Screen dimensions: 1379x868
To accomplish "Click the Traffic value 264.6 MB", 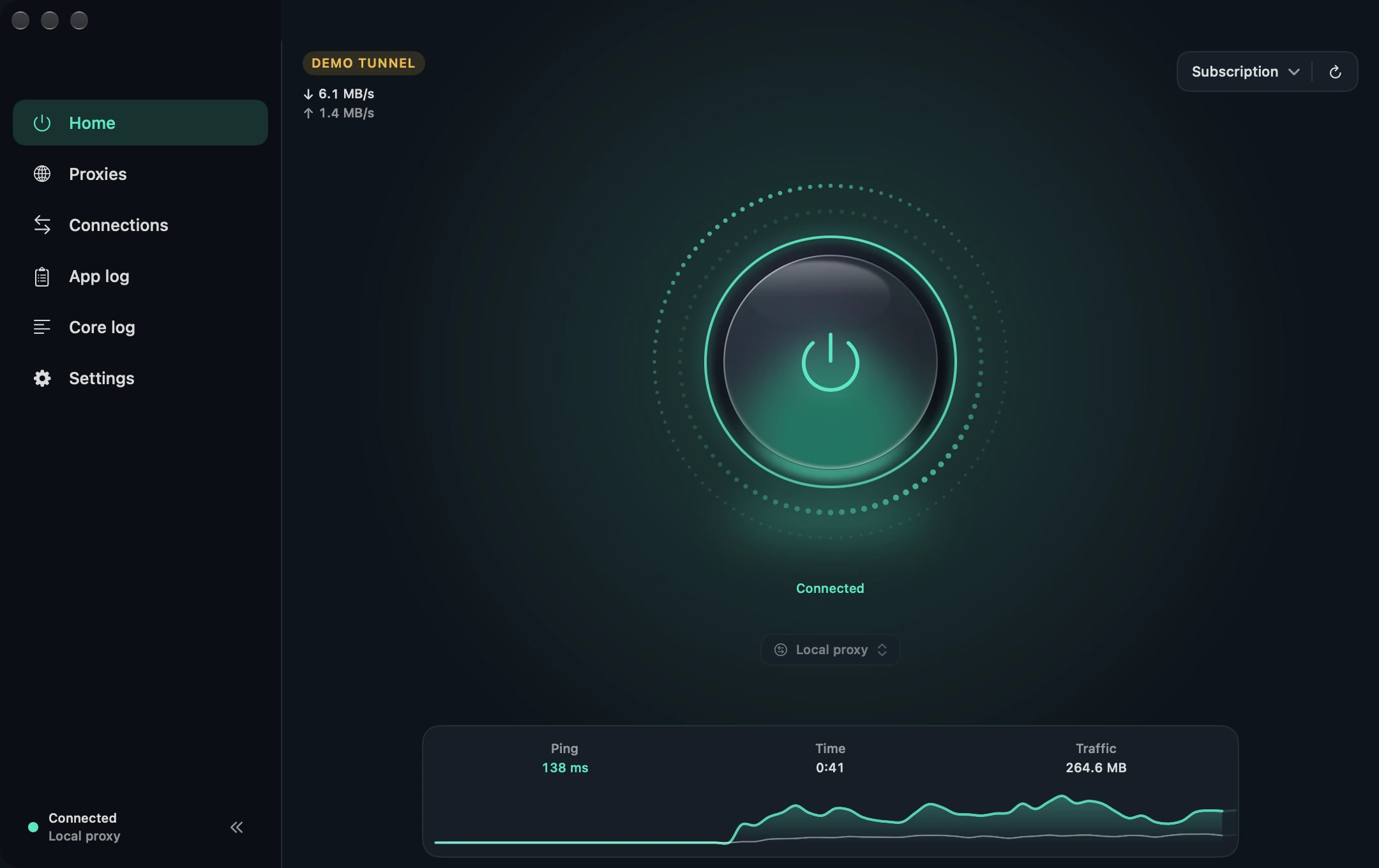I will point(1096,768).
